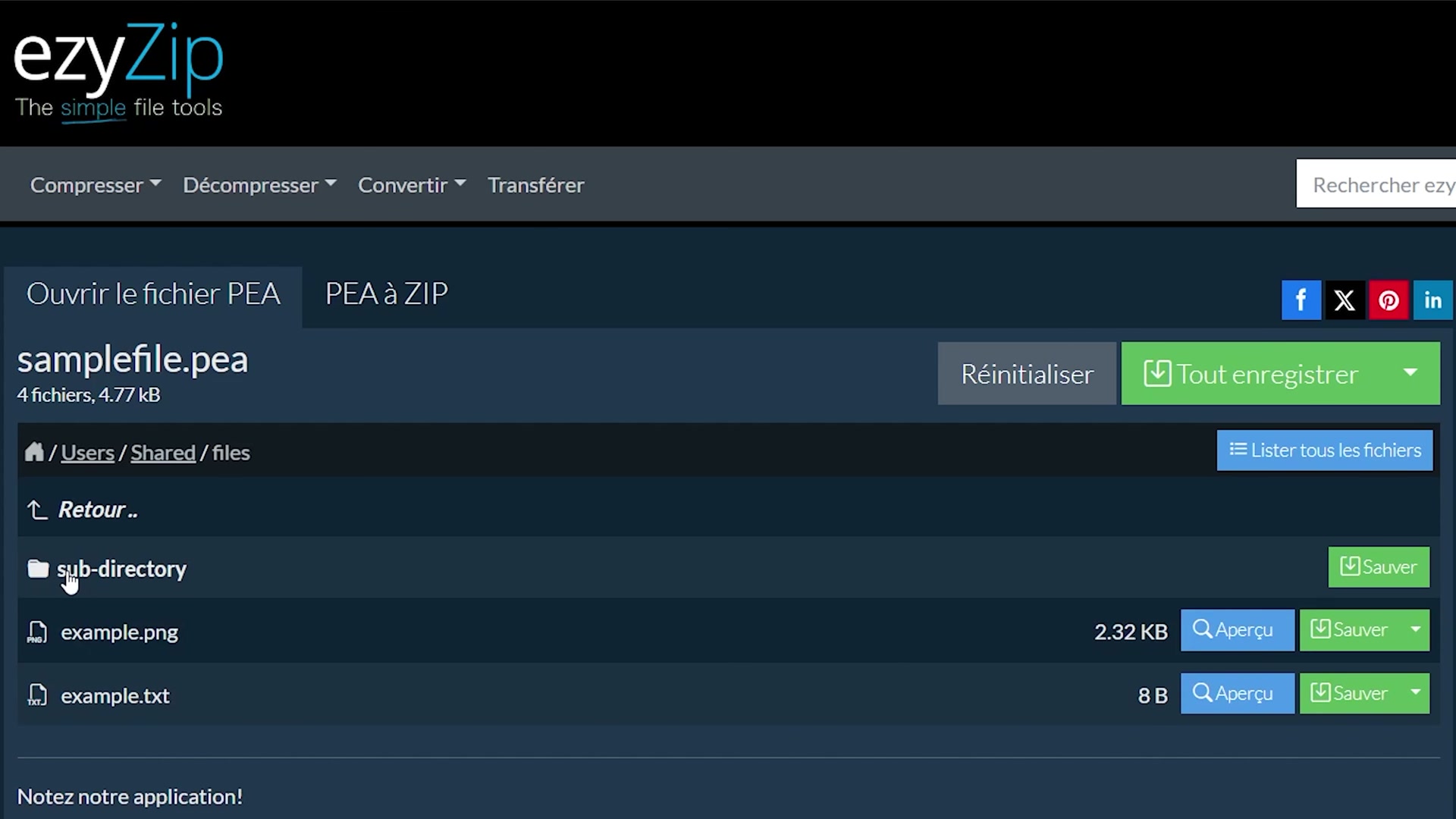Viewport: 1456px width, 819px height.
Task: Click the sub-directory folder icon
Action: click(x=38, y=569)
